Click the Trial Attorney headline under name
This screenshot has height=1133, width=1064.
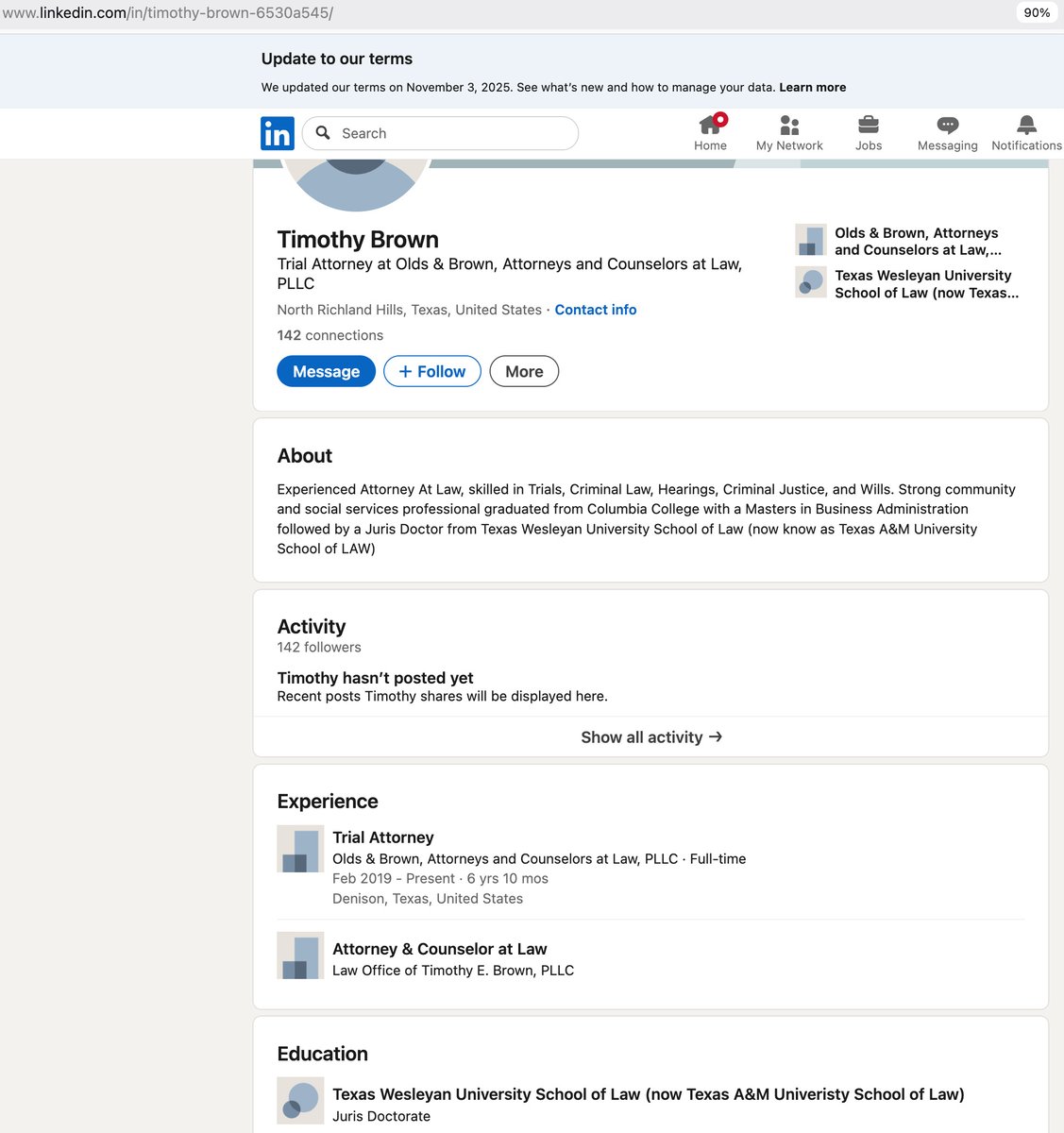click(510, 274)
